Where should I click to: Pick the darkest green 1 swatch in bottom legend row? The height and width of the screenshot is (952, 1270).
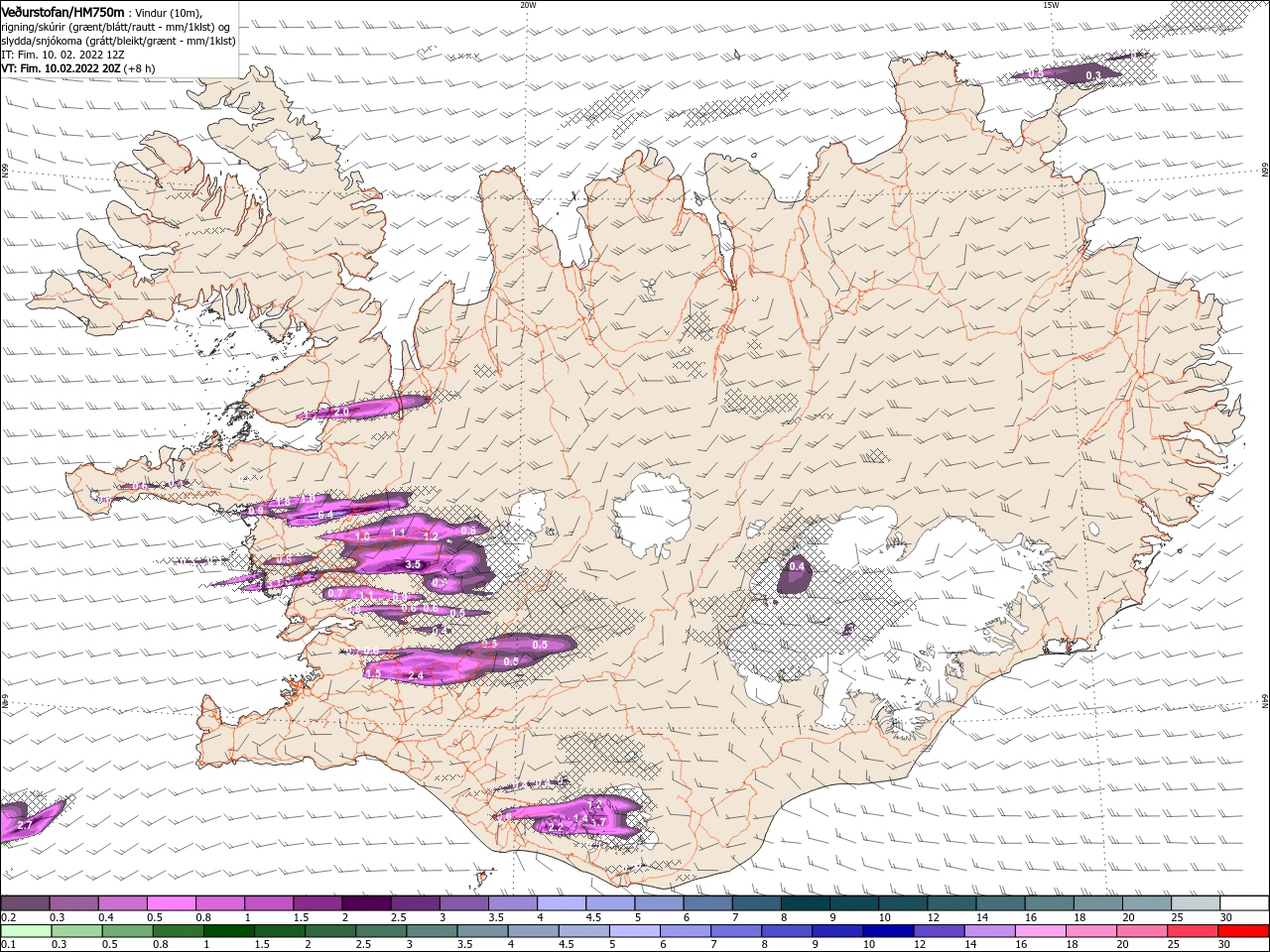coord(228,931)
